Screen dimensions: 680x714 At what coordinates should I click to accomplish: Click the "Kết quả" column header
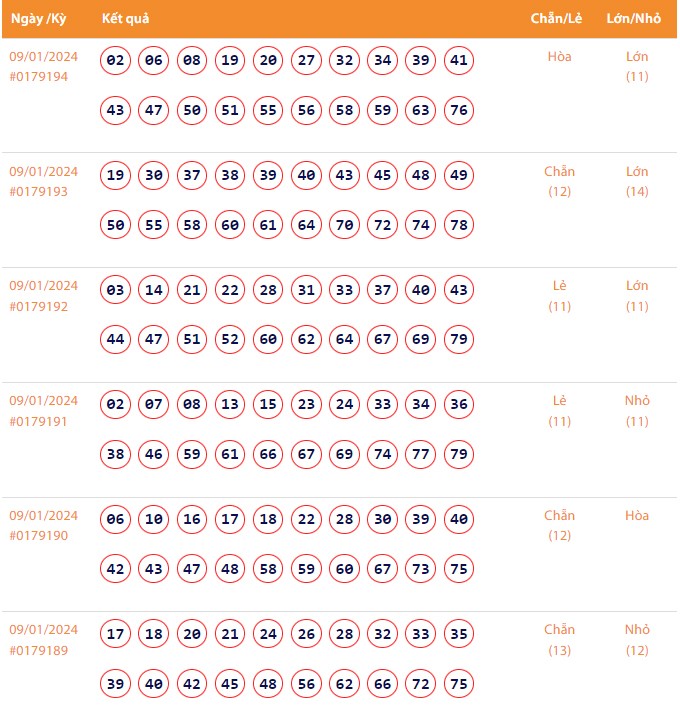click(125, 19)
